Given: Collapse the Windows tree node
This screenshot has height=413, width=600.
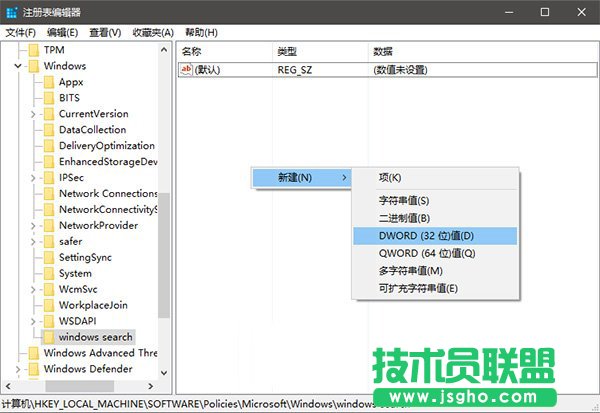Looking at the screenshot, I should (x=18, y=66).
